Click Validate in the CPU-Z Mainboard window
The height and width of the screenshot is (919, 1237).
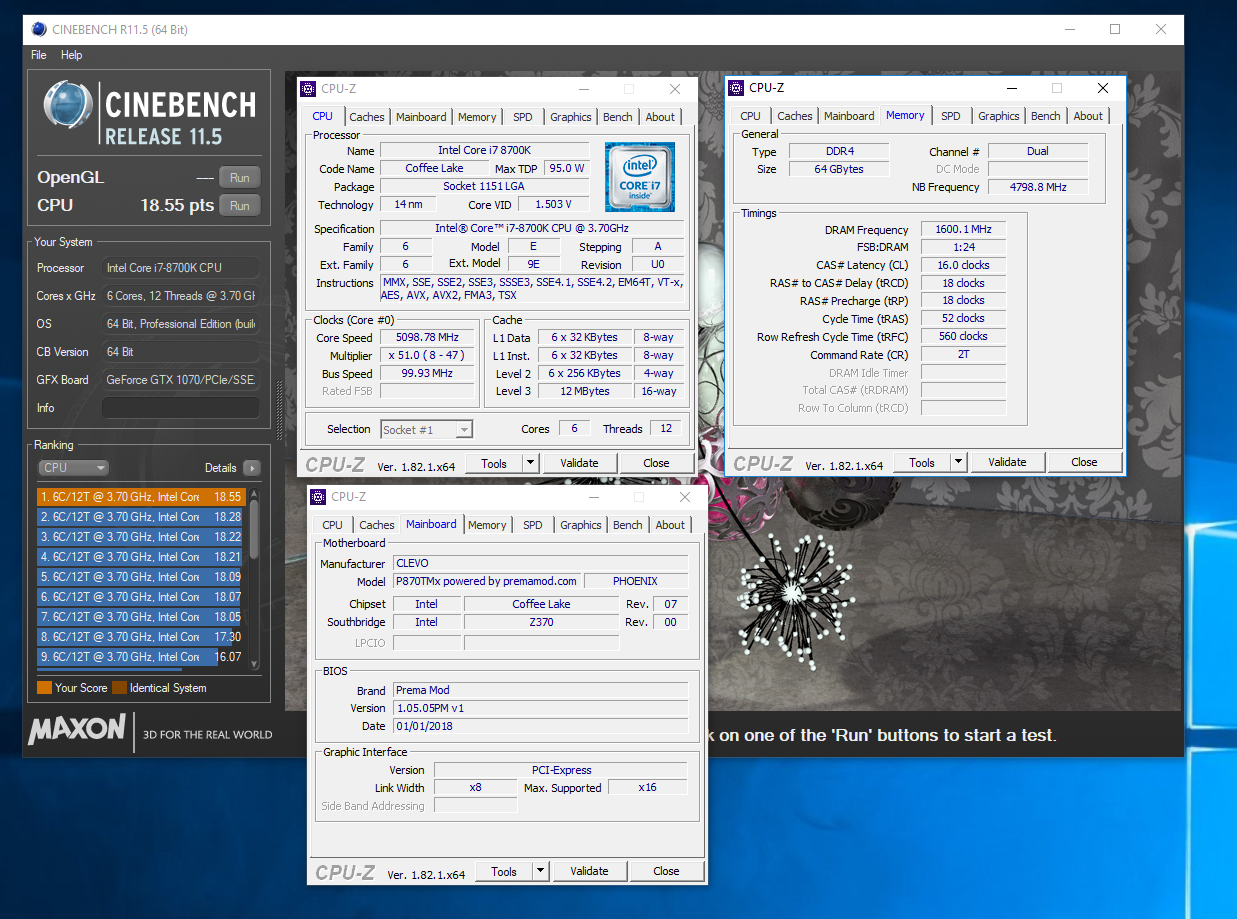tap(589, 871)
